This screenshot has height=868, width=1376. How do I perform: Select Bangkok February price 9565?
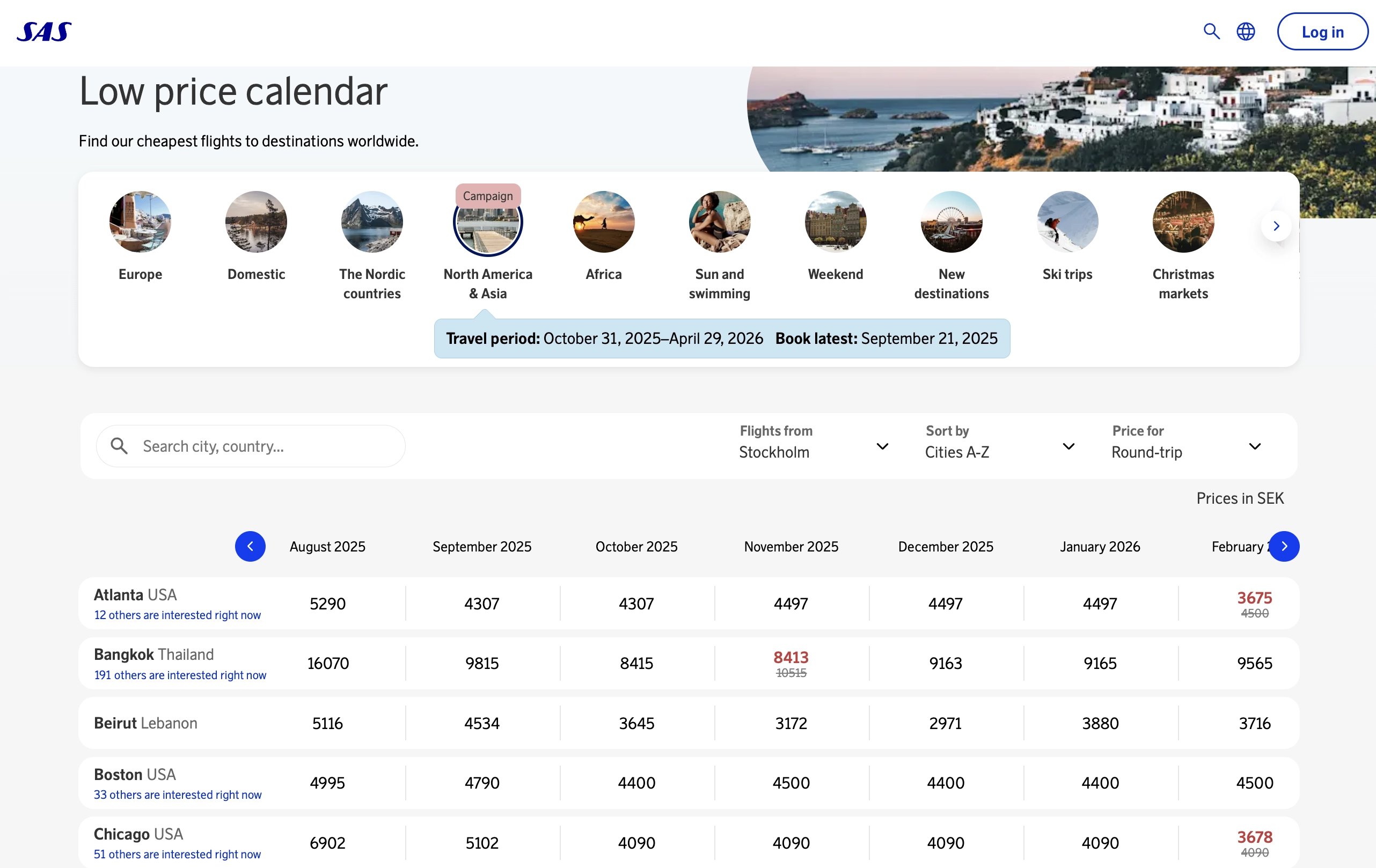click(1254, 664)
